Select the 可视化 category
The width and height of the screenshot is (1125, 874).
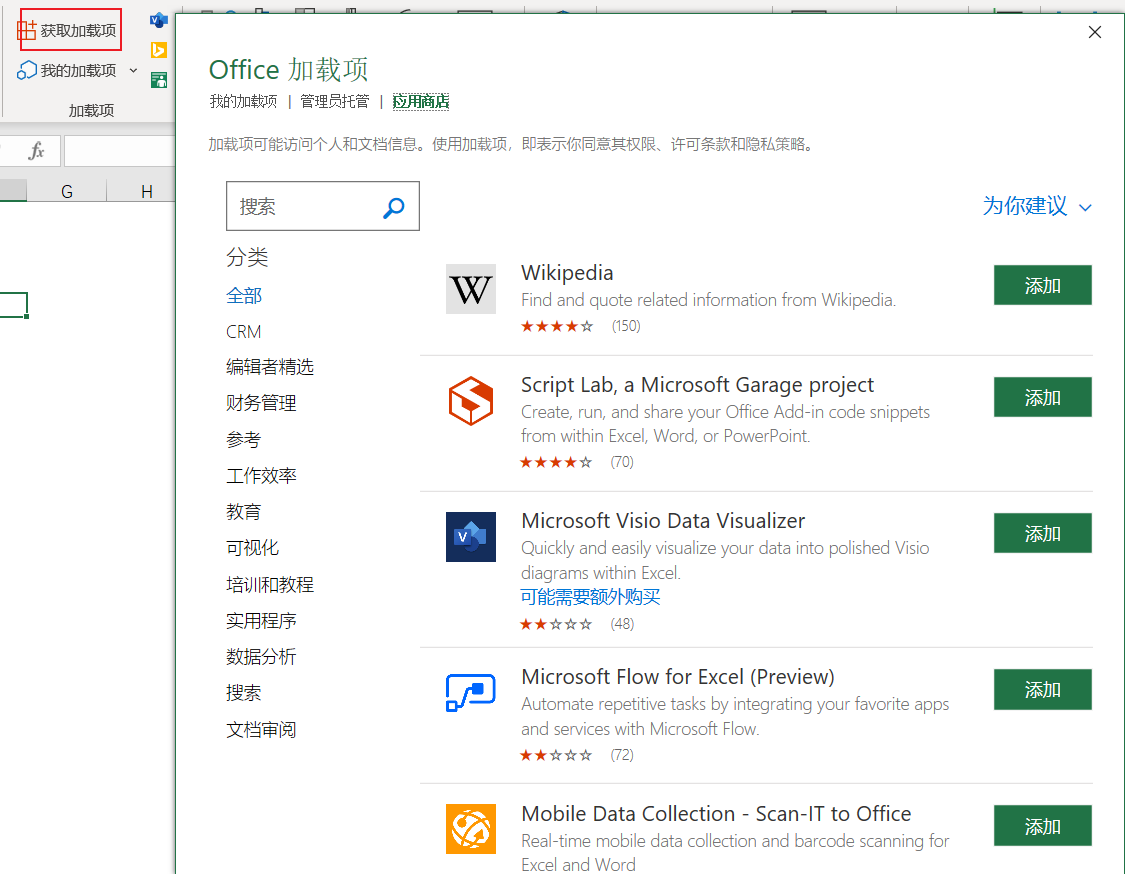(253, 548)
